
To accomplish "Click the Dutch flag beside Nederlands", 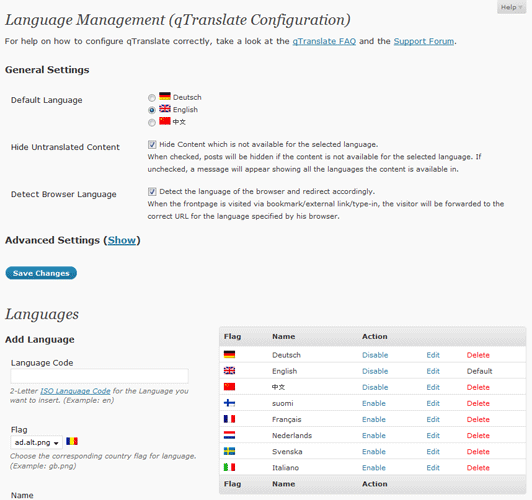I will (229, 435).
